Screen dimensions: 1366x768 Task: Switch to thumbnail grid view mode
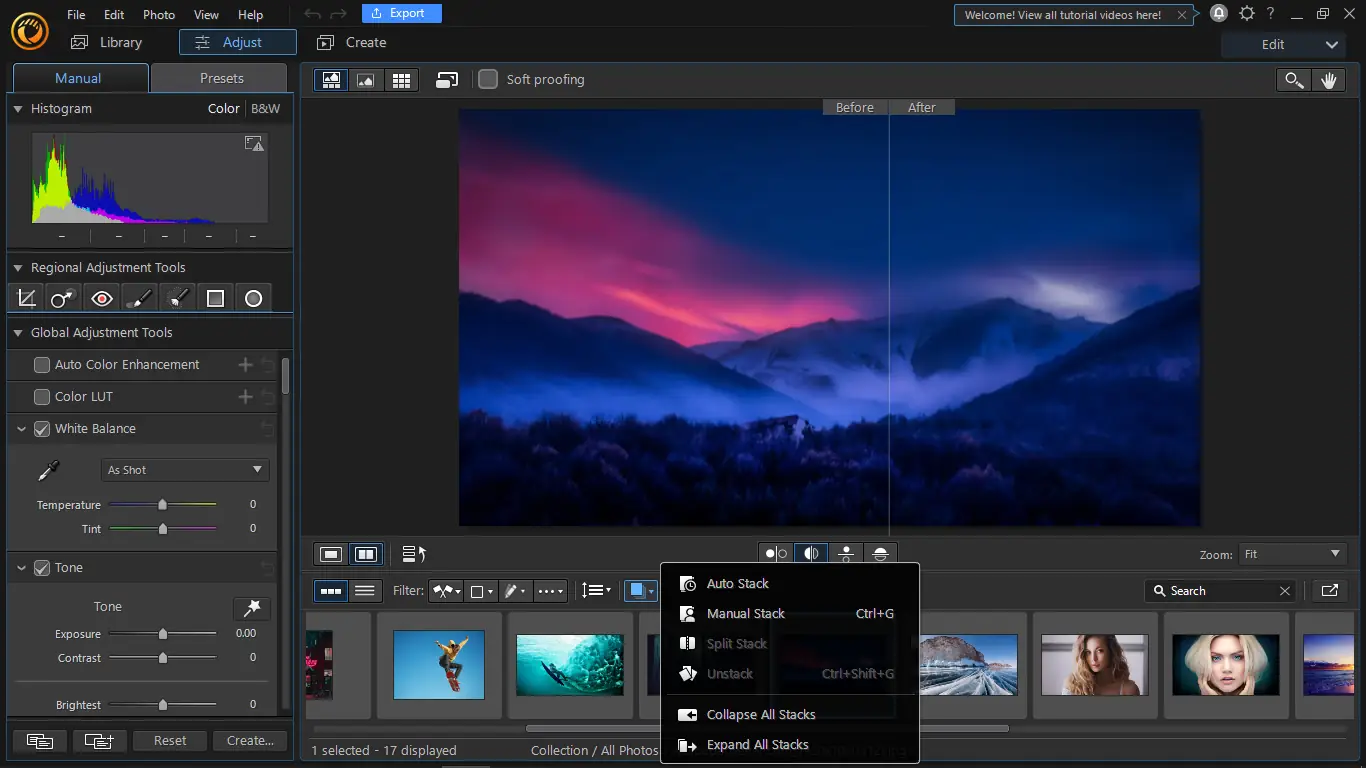coord(401,80)
